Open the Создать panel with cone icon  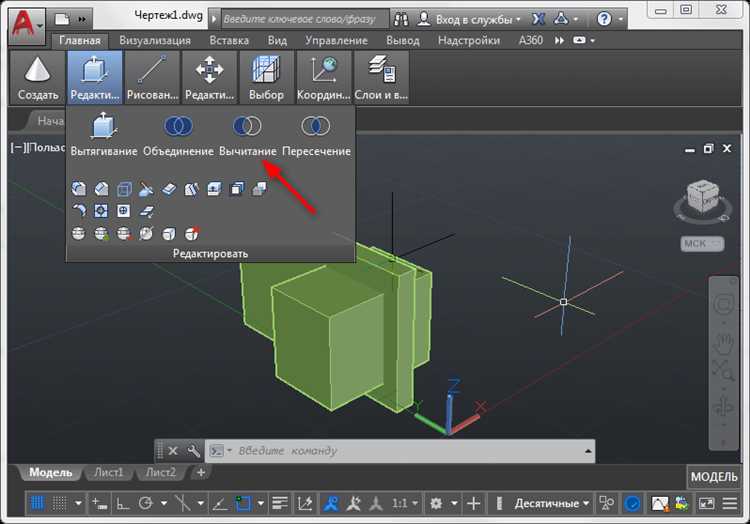[38, 77]
